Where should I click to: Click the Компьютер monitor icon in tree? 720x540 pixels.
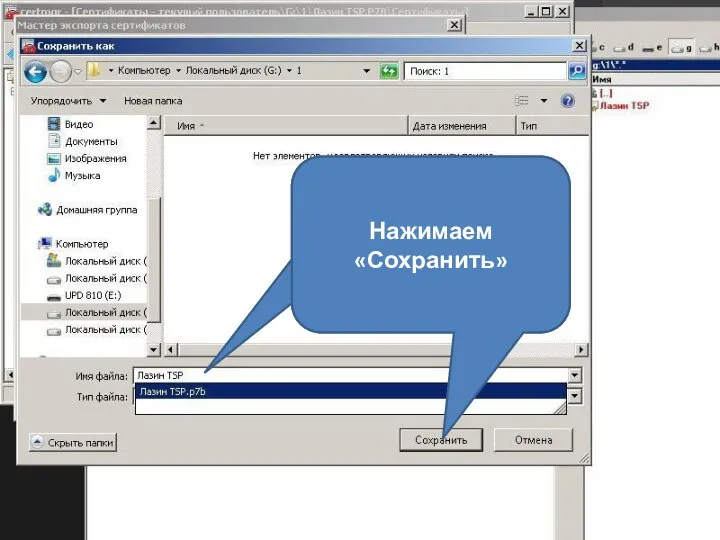point(45,243)
